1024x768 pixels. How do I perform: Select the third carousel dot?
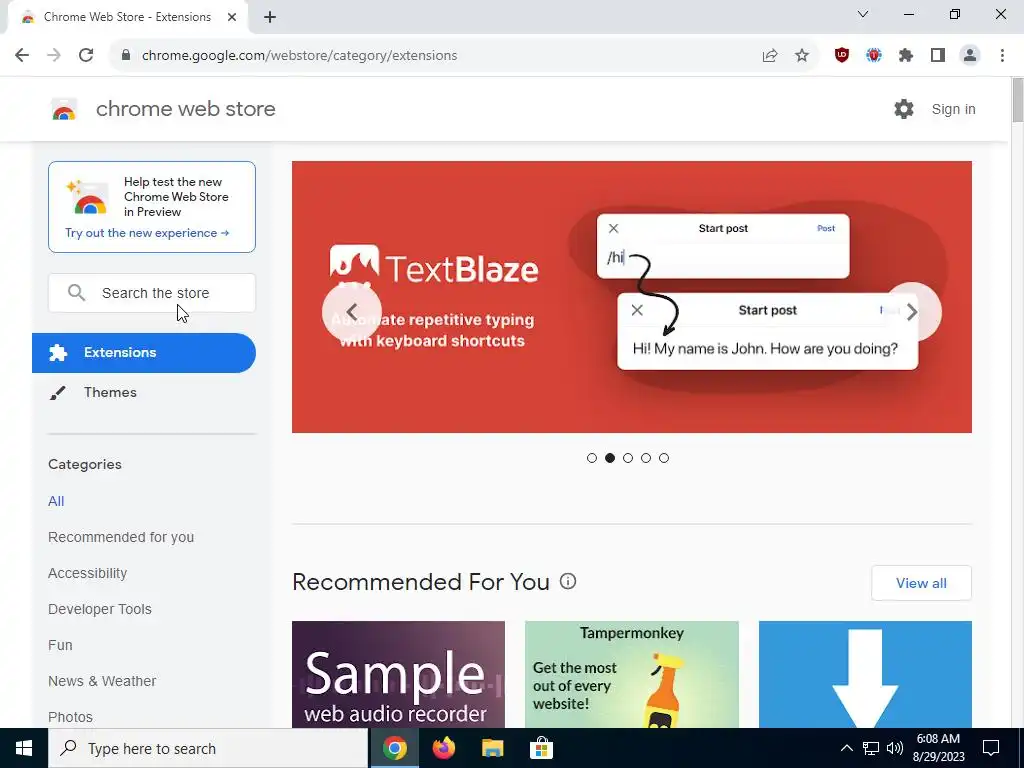tap(628, 458)
